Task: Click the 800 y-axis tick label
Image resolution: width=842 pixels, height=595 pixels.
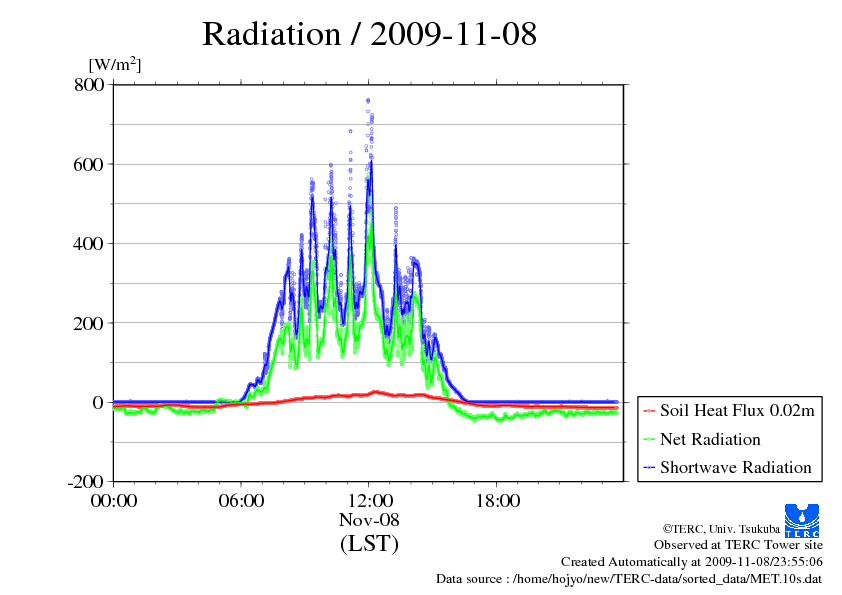Action: pos(89,84)
